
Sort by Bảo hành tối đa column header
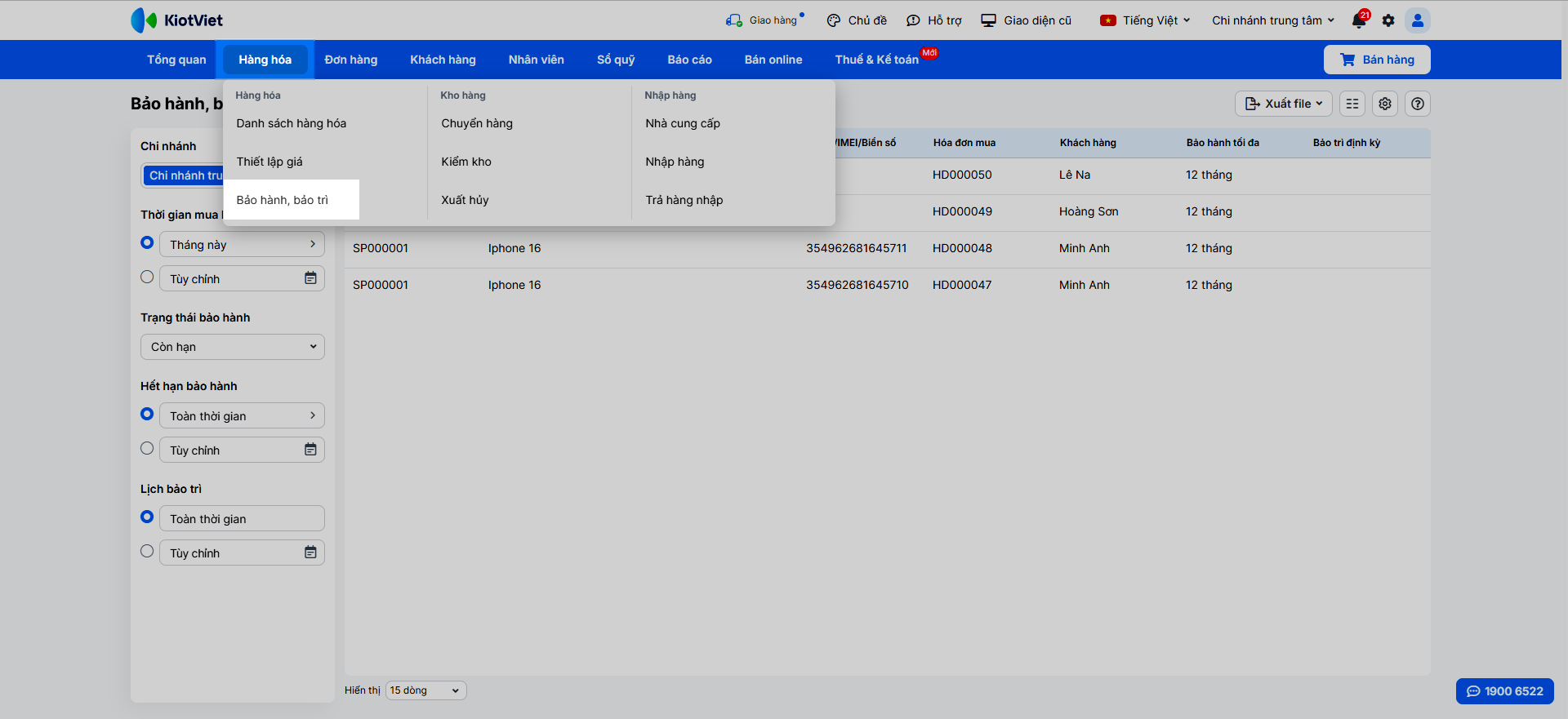pyautogui.click(x=1223, y=143)
